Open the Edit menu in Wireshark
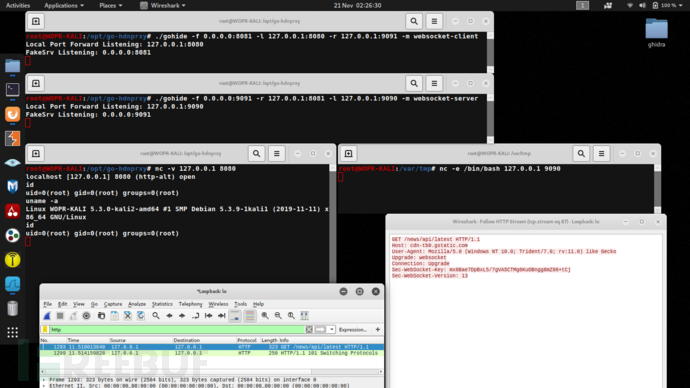The height and width of the screenshot is (388, 690). (62, 304)
